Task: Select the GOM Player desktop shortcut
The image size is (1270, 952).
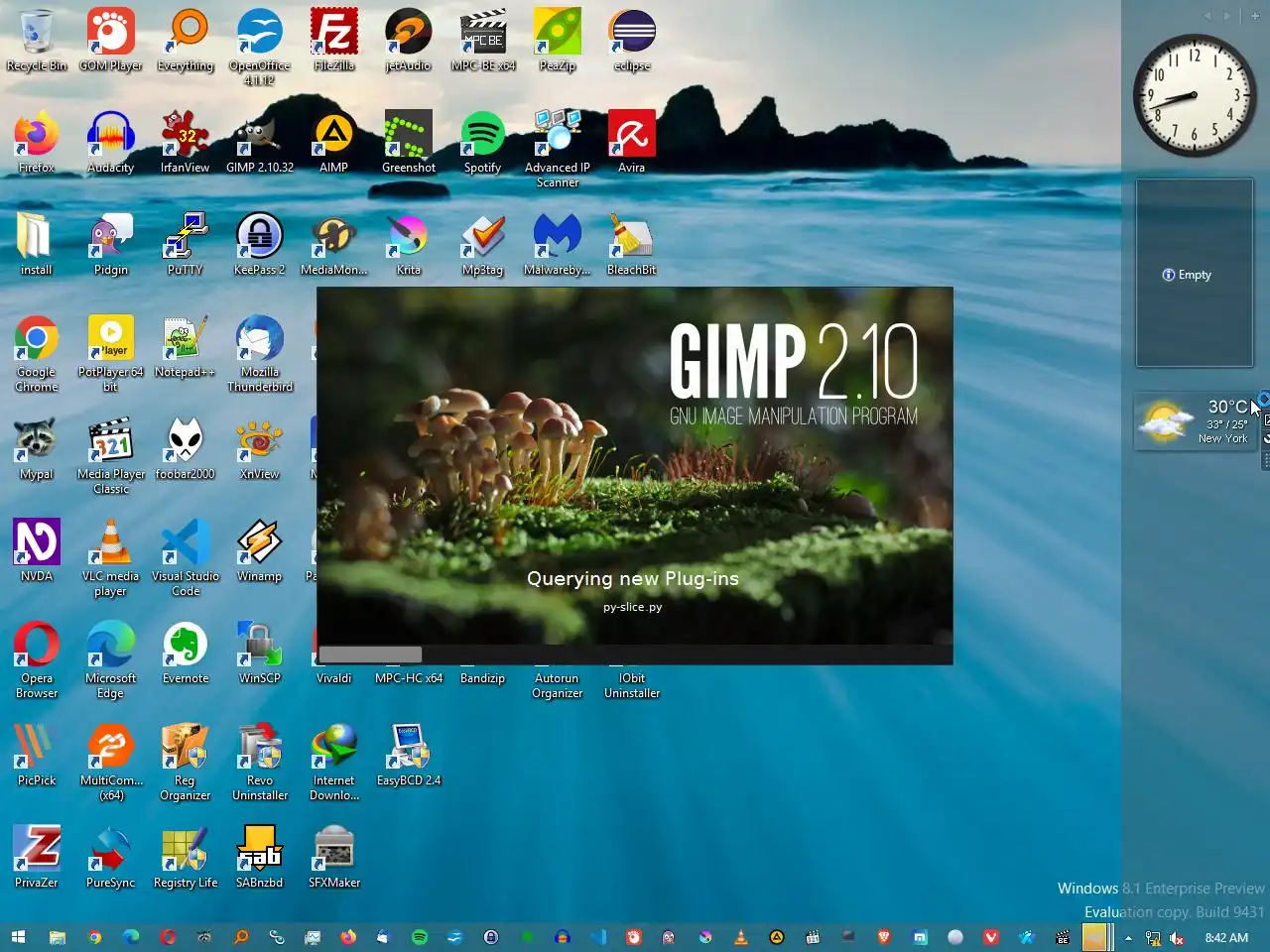Action: click(x=111, y=40)
